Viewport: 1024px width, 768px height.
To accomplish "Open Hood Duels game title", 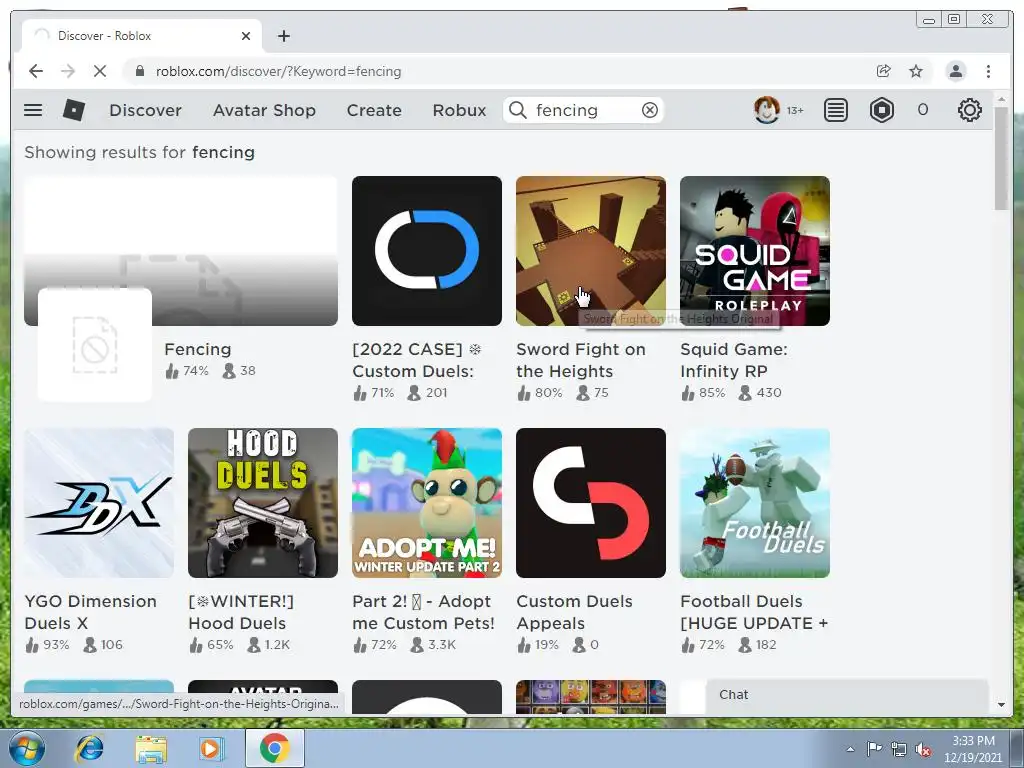I will pyautogui.click(x=240, y=612).
